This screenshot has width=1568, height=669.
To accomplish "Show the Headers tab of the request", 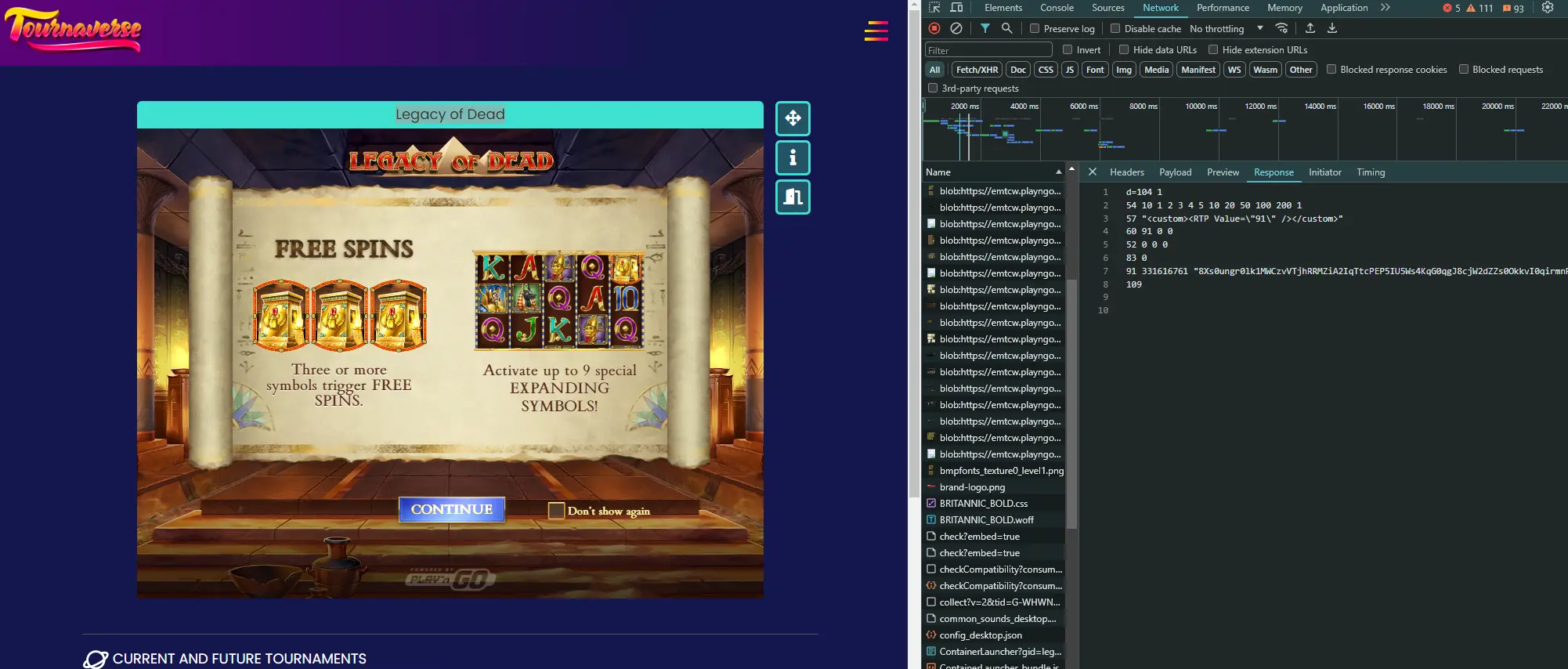I will (x=1127, y=172).
